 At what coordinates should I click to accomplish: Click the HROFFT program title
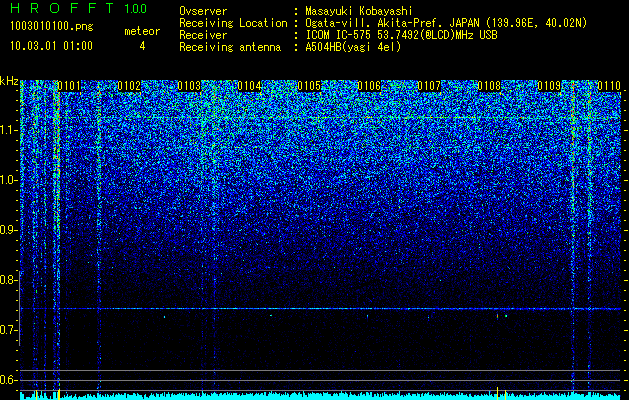pos(62,8)
